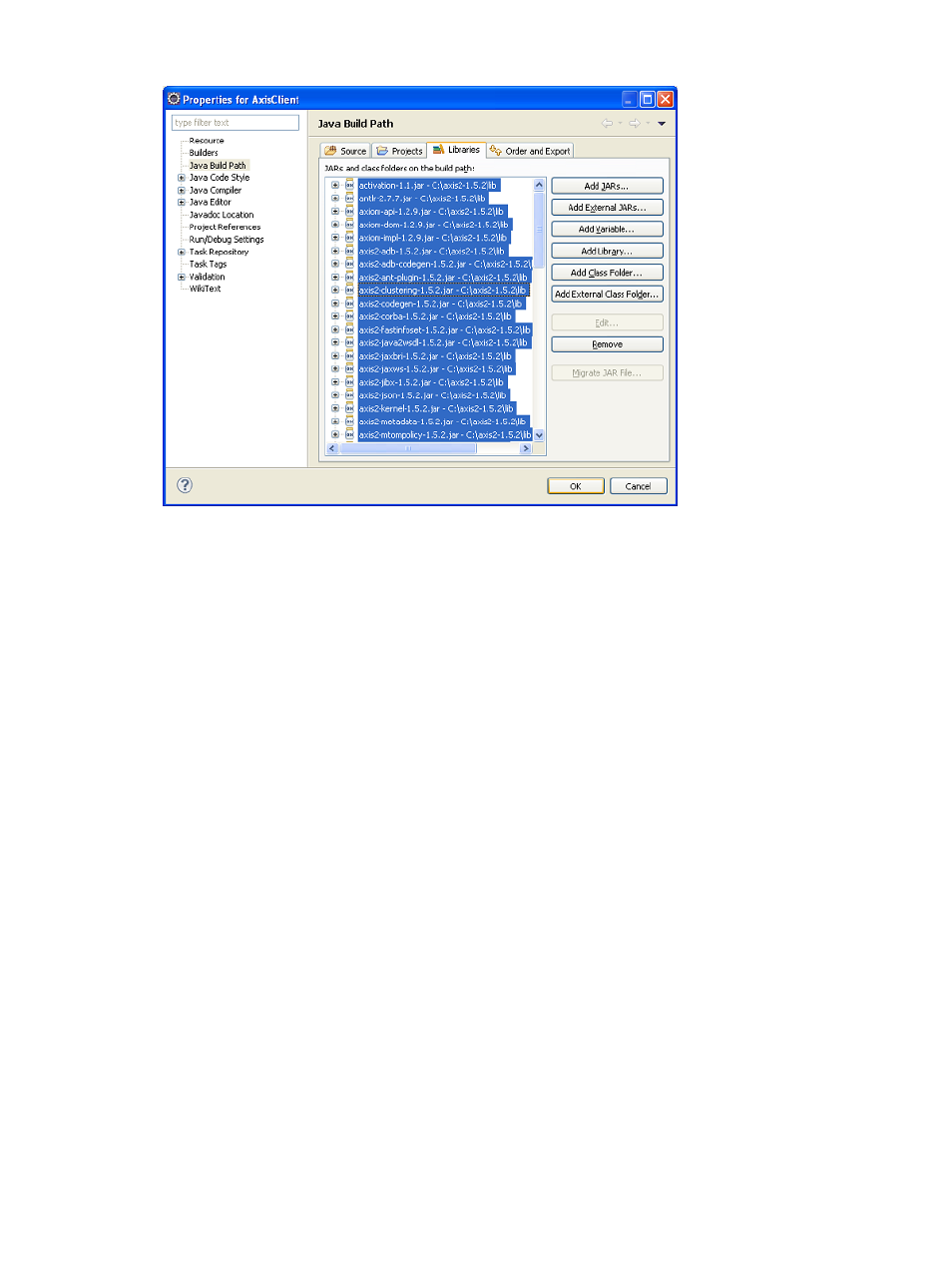952x1268 pixels.
Task: Open the Order and Export tab
Action: click(530, 151)
